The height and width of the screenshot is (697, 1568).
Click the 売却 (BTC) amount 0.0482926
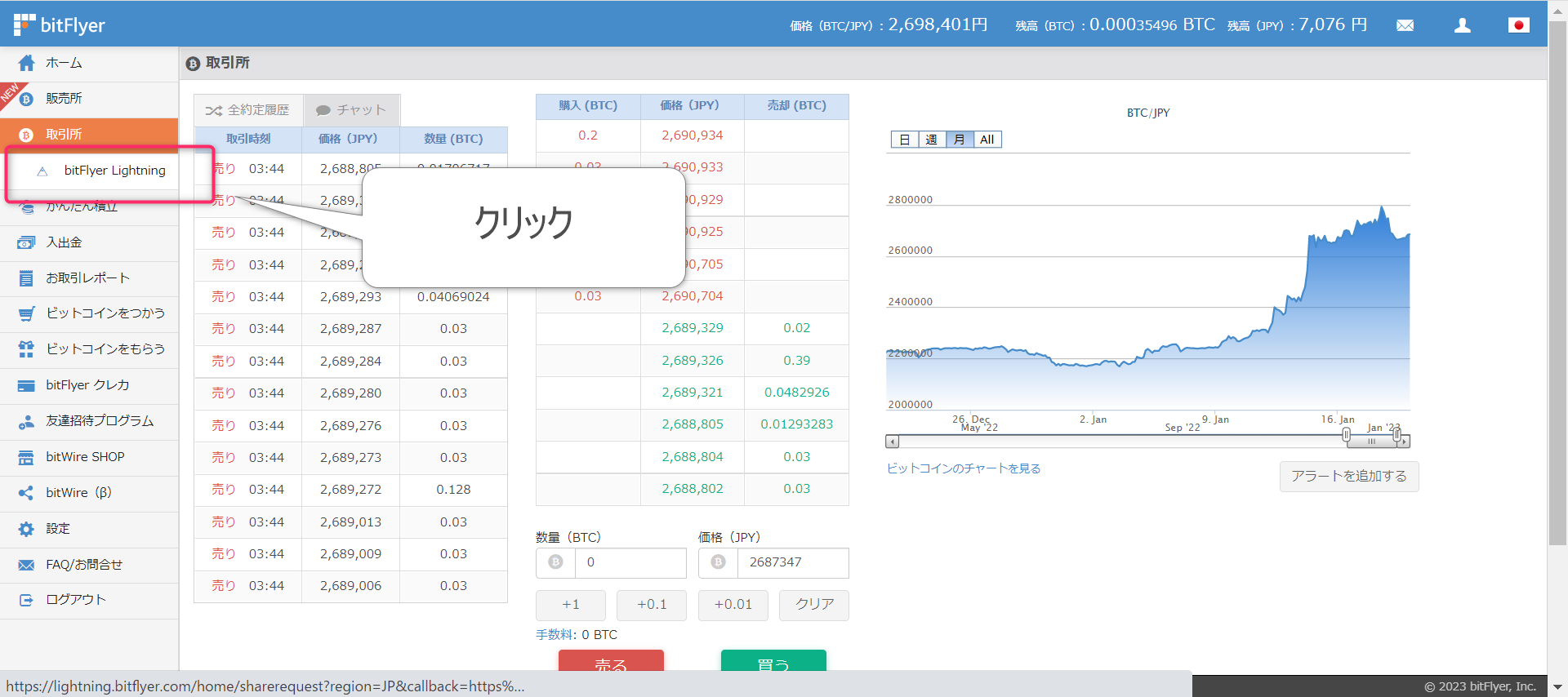click(796, 393)
